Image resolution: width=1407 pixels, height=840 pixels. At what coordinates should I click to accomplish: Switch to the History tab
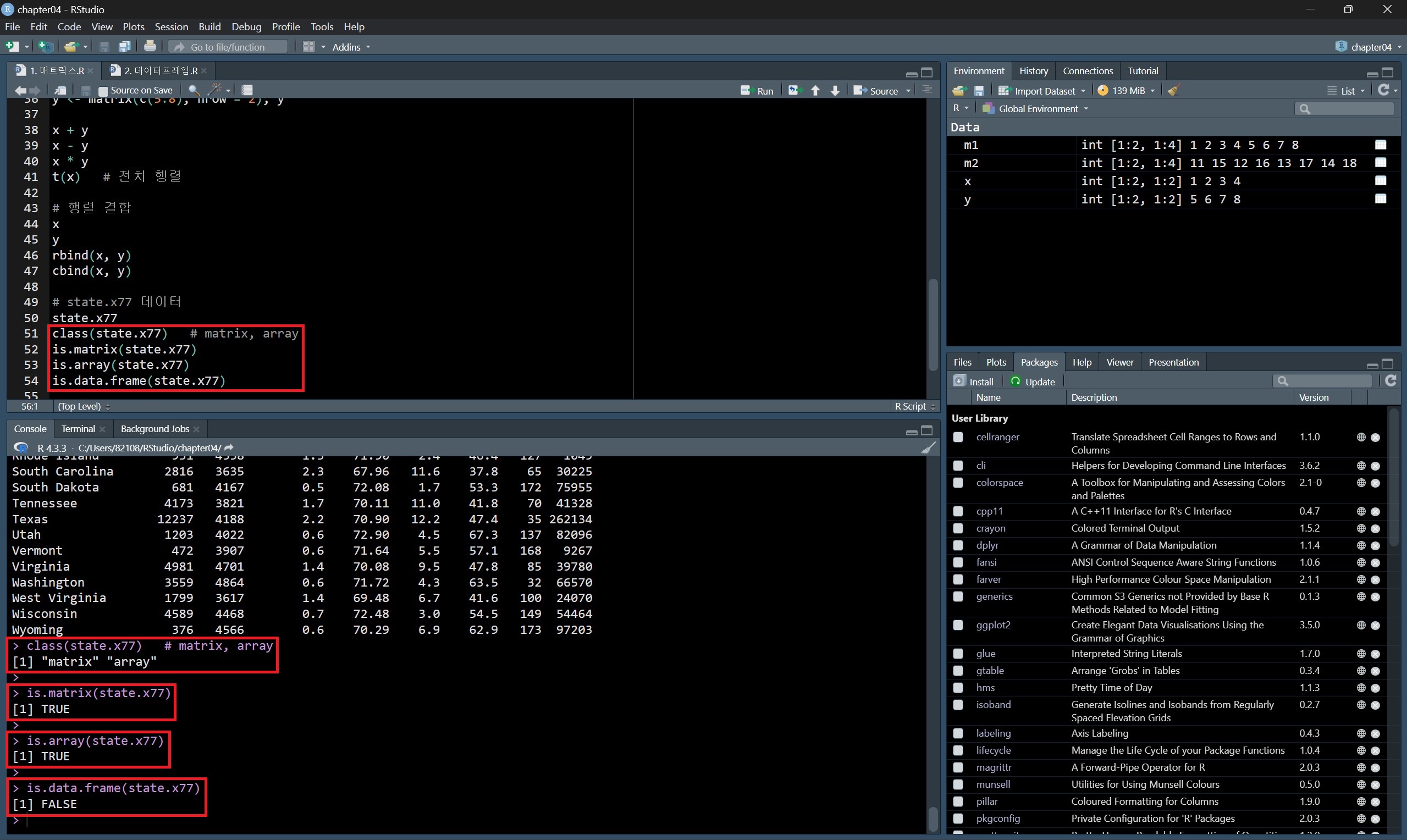(x=1033, y=71)
